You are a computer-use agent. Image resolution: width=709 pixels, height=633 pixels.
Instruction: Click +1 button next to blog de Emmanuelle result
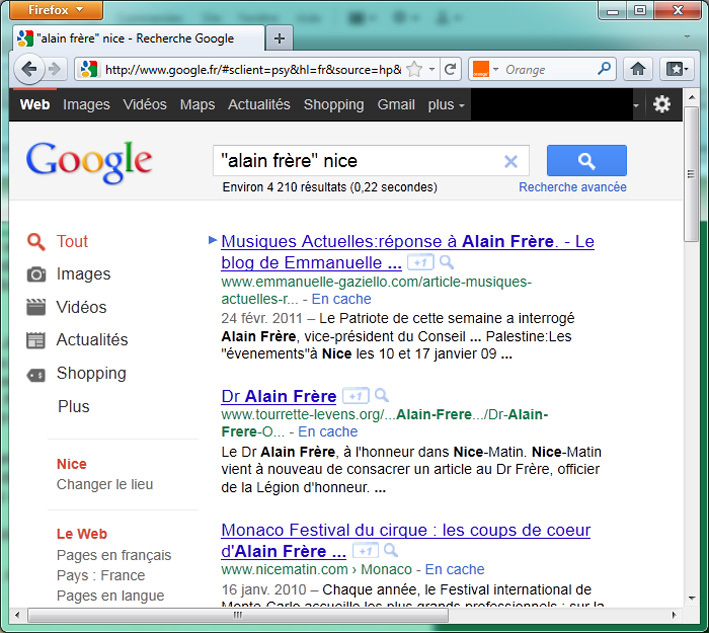click(420, 262)
